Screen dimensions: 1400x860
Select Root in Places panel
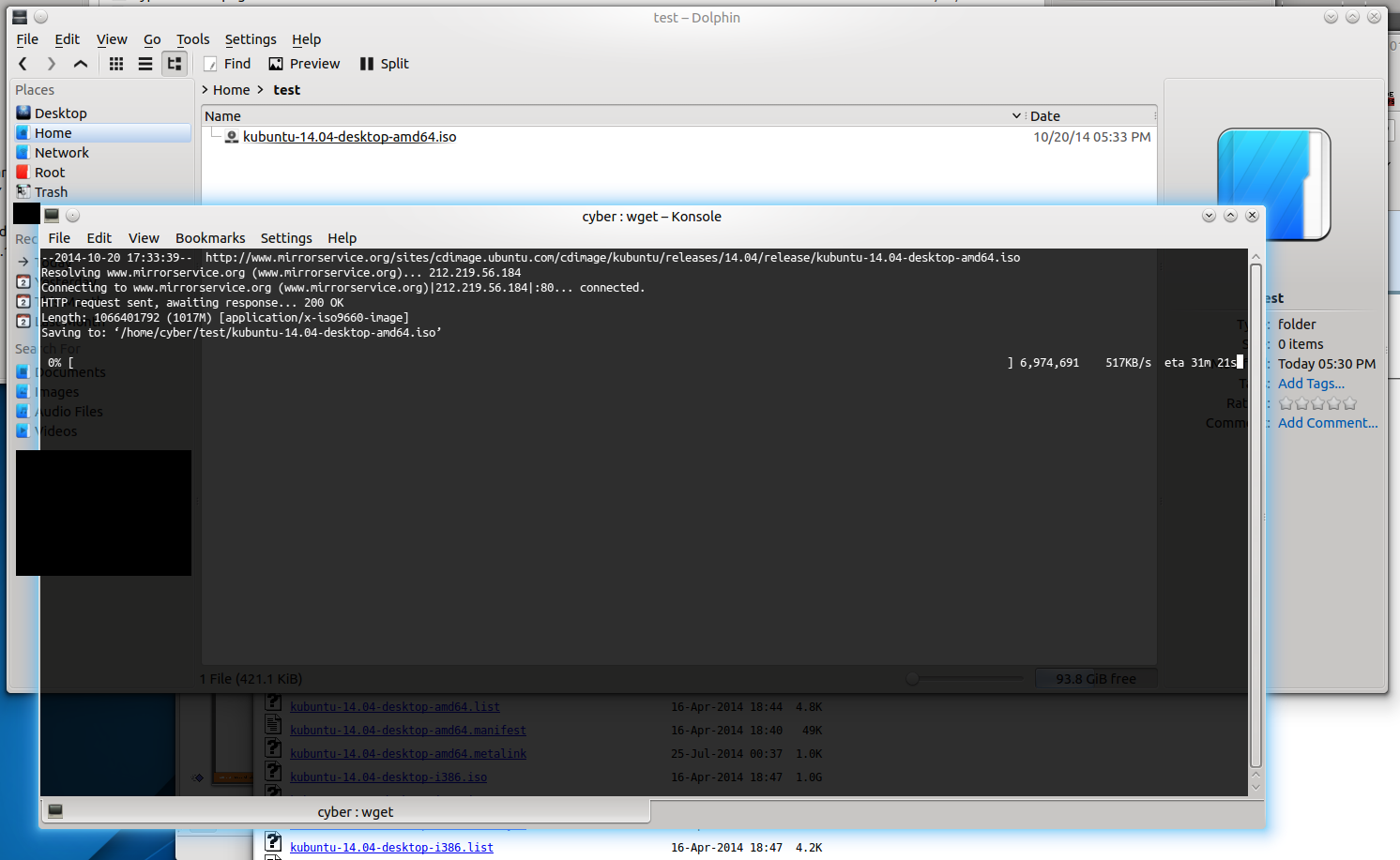pos(103,173)
